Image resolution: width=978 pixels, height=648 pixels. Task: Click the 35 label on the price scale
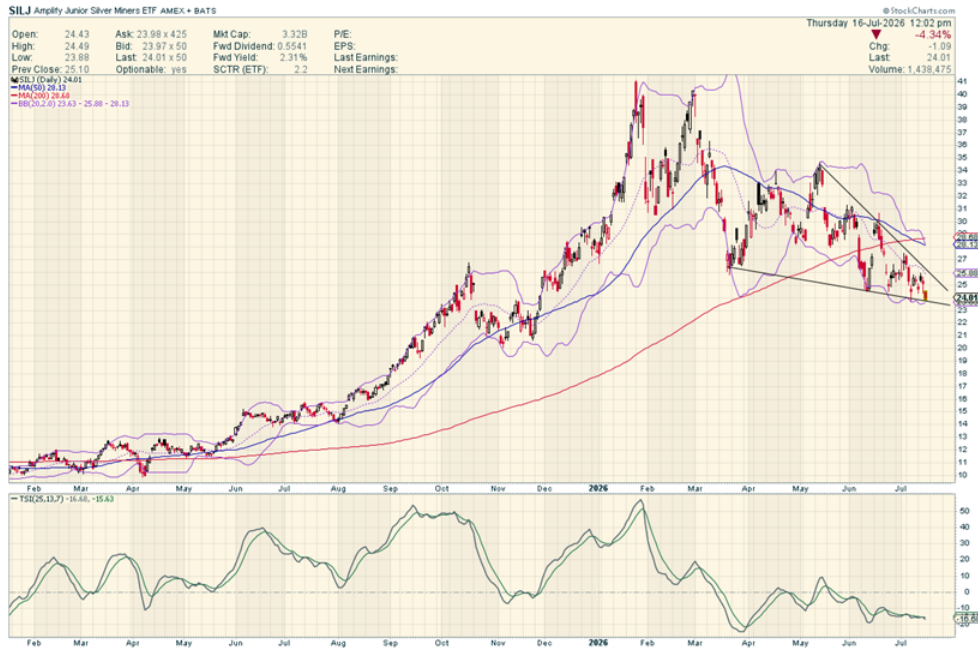962,158
